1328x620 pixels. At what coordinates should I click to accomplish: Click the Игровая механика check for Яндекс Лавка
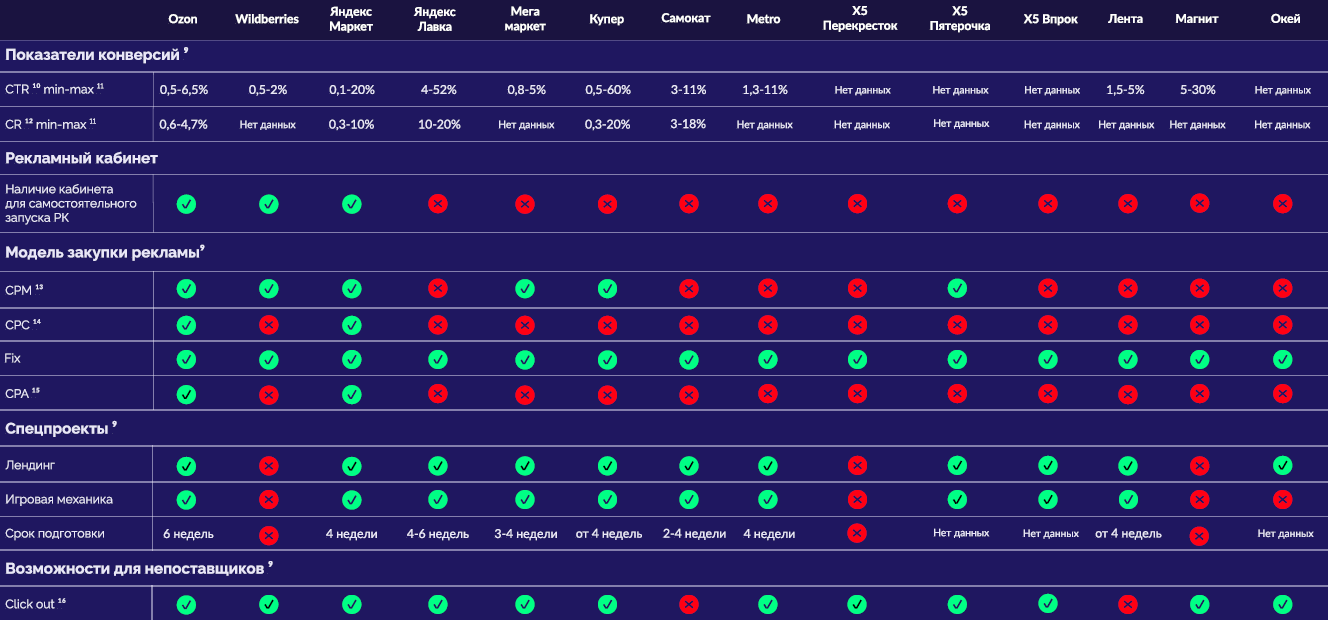437,499
